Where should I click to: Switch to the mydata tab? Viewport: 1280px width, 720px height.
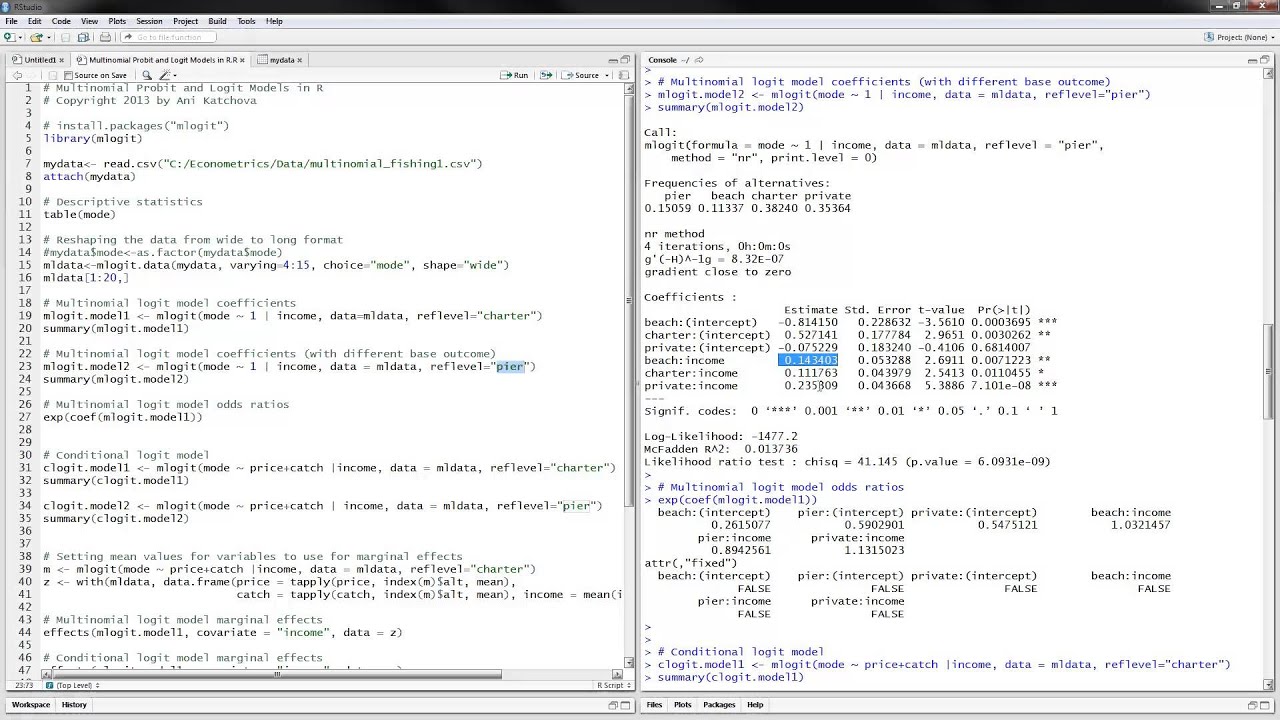pos(281,60)
